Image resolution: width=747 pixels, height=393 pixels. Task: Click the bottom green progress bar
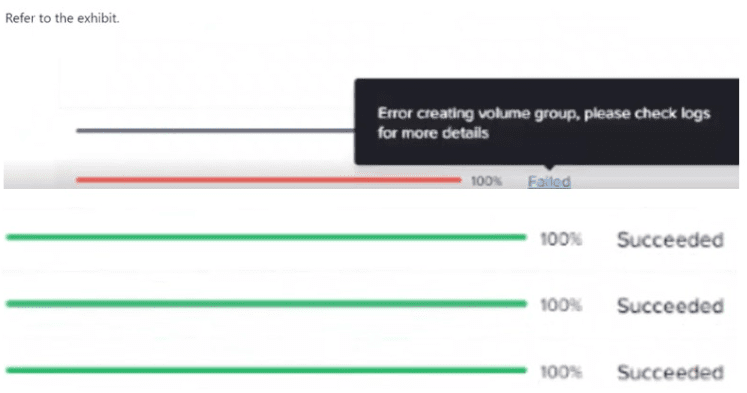click(266, 370)
